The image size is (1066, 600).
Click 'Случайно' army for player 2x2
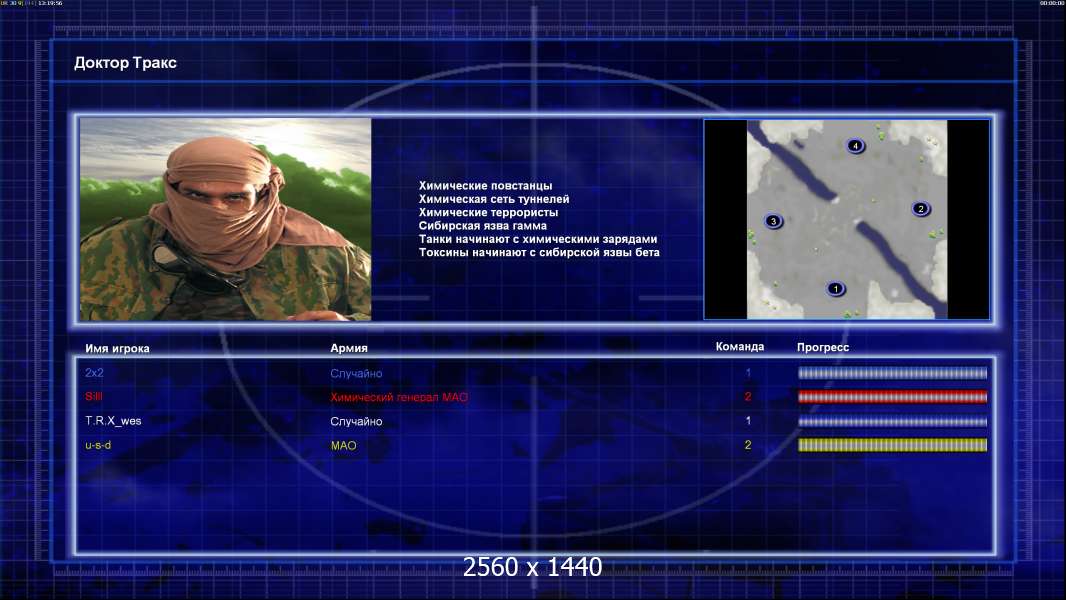tap(356, 373)
